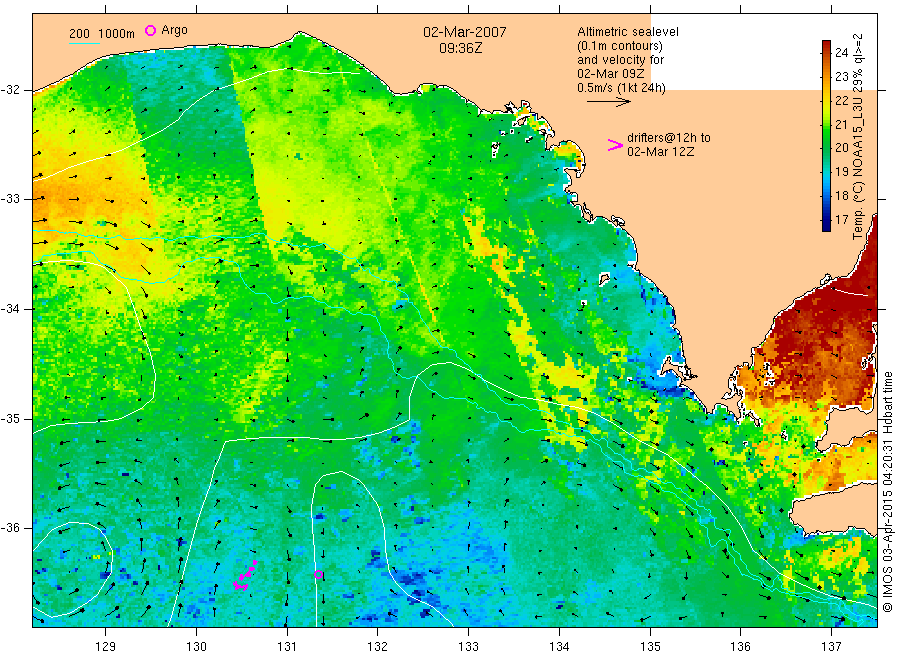The width and height of the screenshot is (900, 660).
Task: Click the 'Altimetric sealevel' caption text
Action: point(627,32)
